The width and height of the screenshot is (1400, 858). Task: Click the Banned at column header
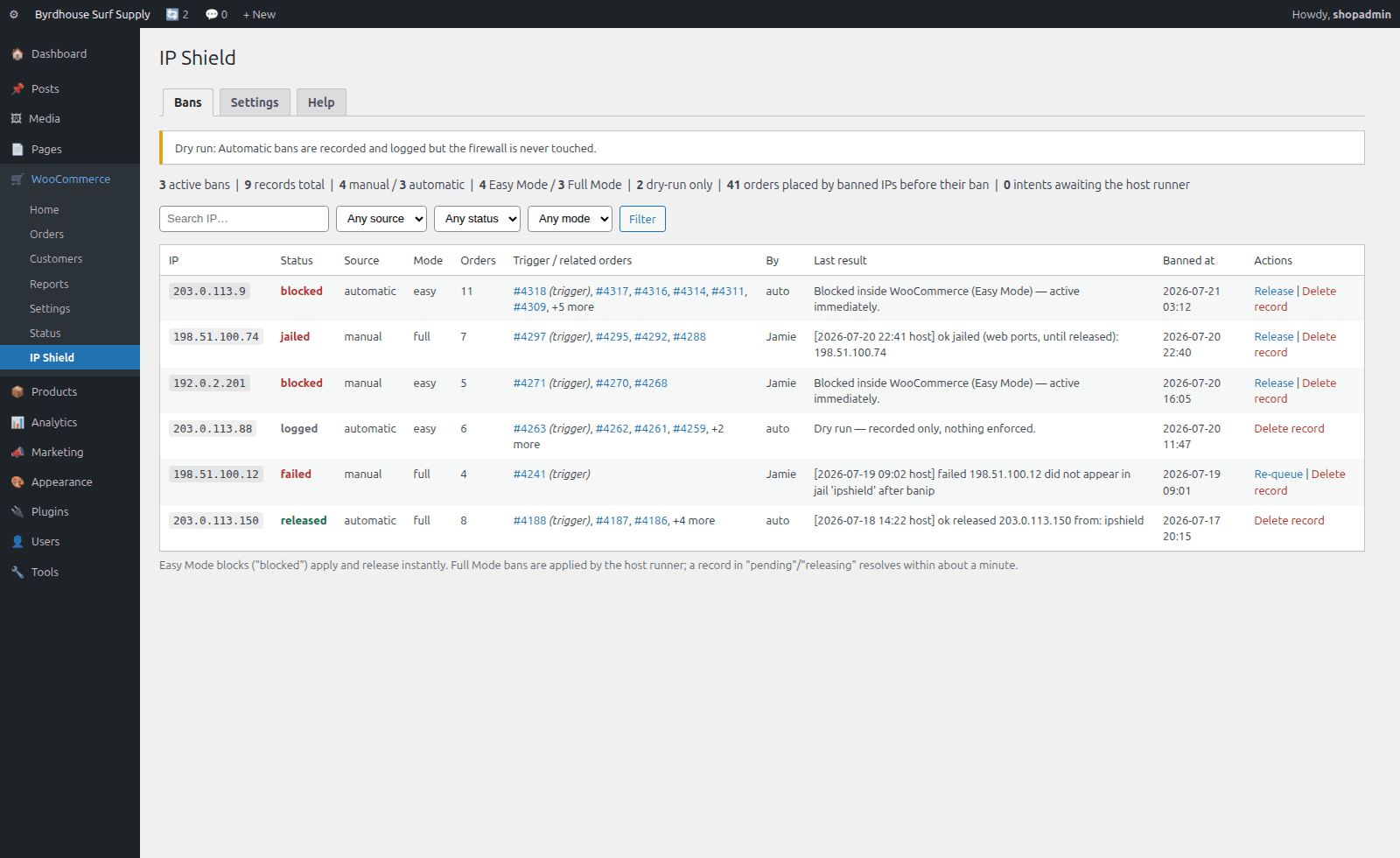pyautogui.click(x=1188, y=261)
